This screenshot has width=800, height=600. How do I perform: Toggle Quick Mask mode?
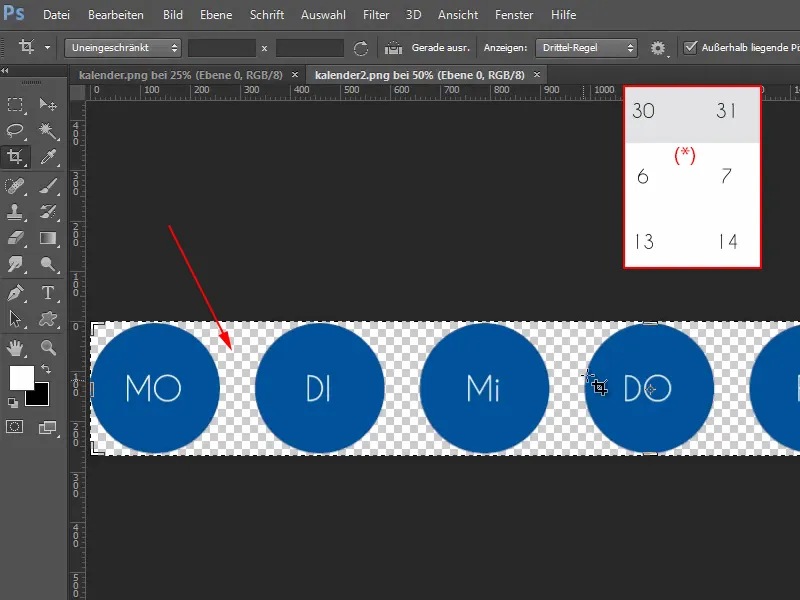[x=15, y=427]
